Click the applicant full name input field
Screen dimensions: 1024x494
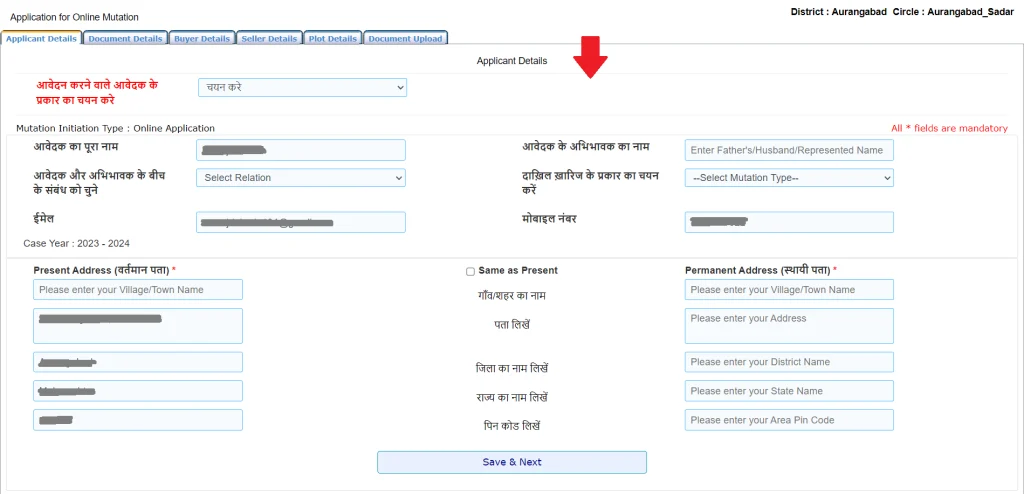(x=301, y=150)
